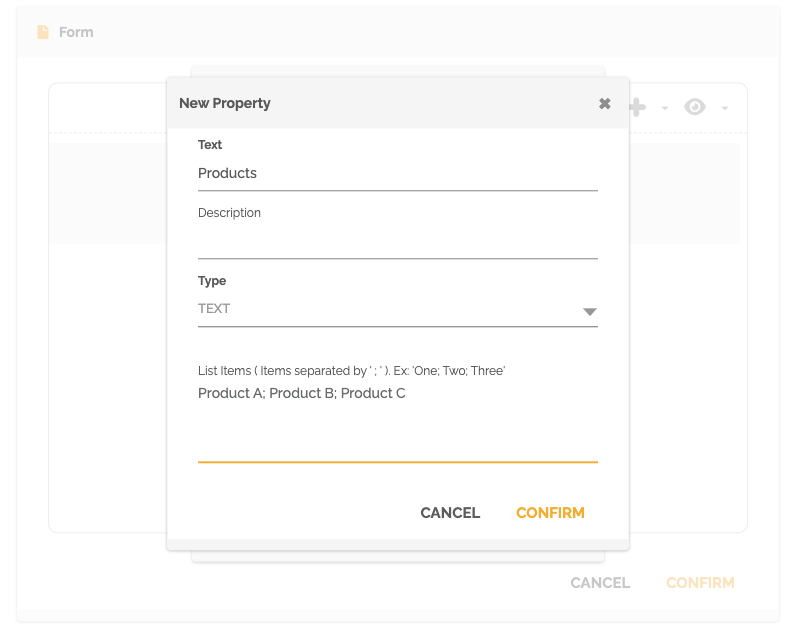786x644 pixels.
Task: Toggle the eye visibility icon
Action: (695, 107)
